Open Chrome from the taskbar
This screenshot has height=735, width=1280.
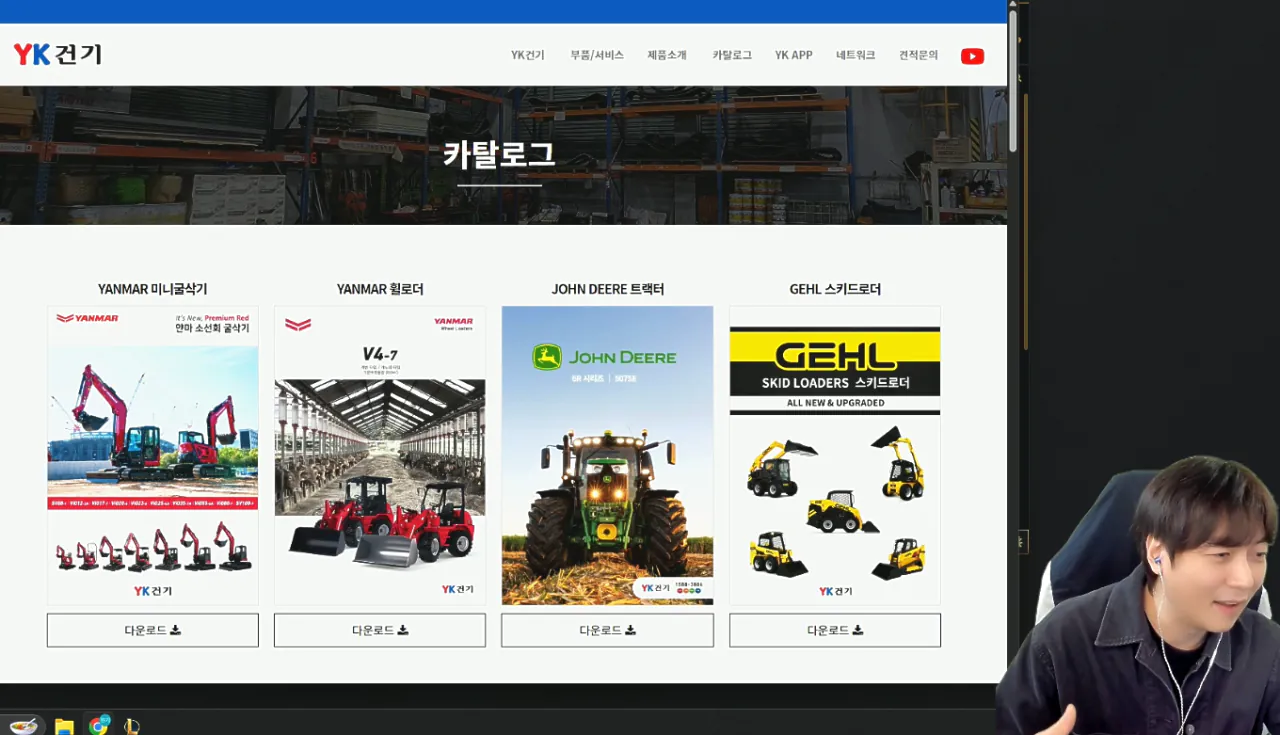98,726
